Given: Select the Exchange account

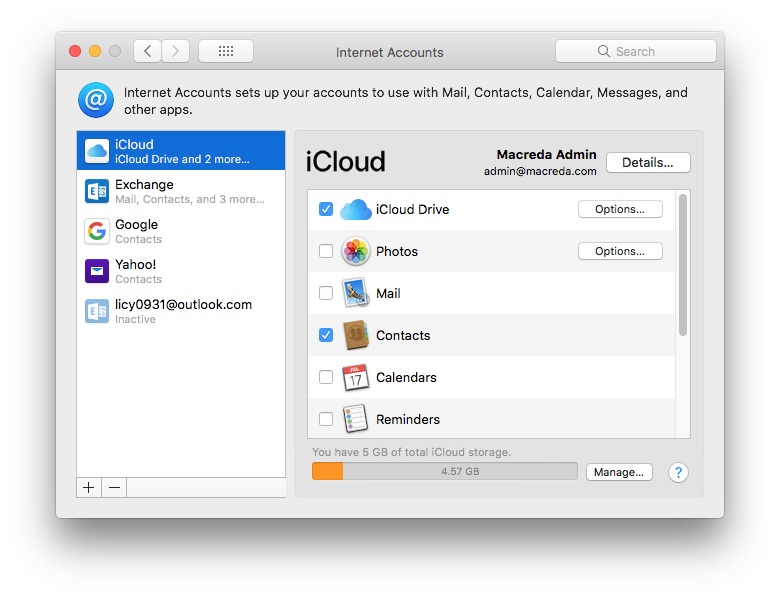Looking at the screenshot, I should (181, 191).
